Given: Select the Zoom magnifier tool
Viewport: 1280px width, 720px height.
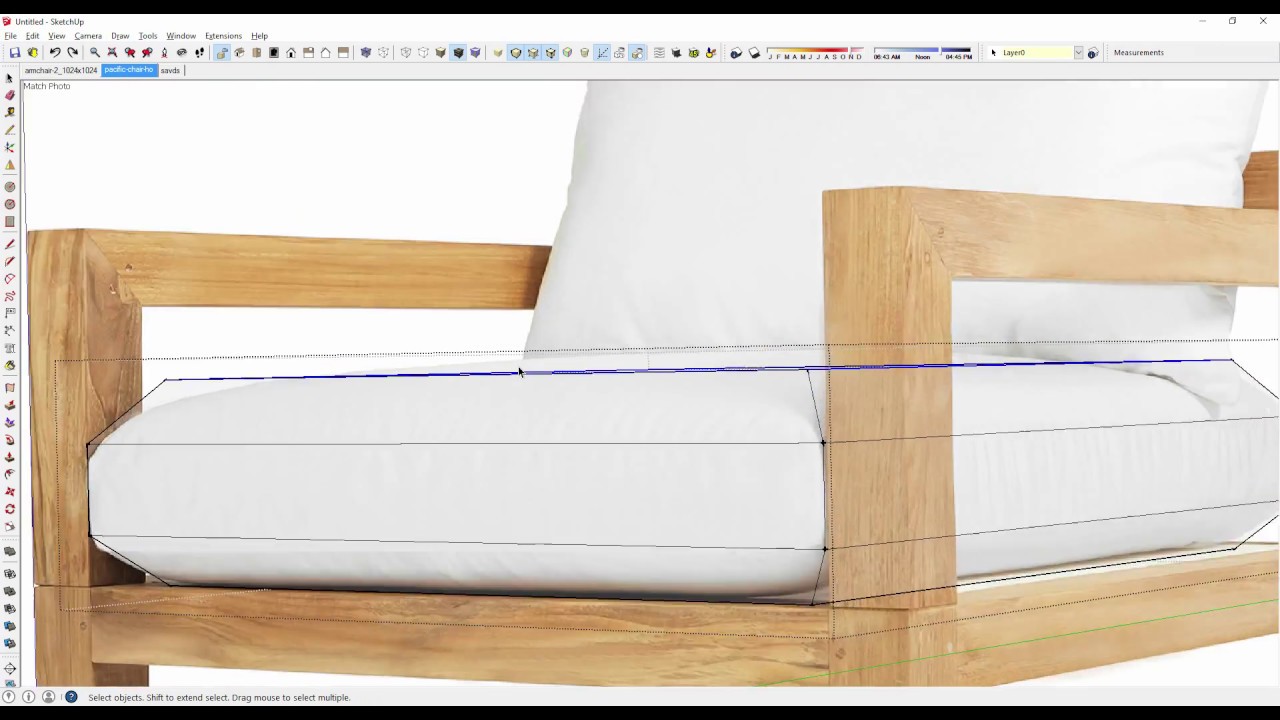Looking at the screenshot, I should pyautogui.click(x=94, y=53).
